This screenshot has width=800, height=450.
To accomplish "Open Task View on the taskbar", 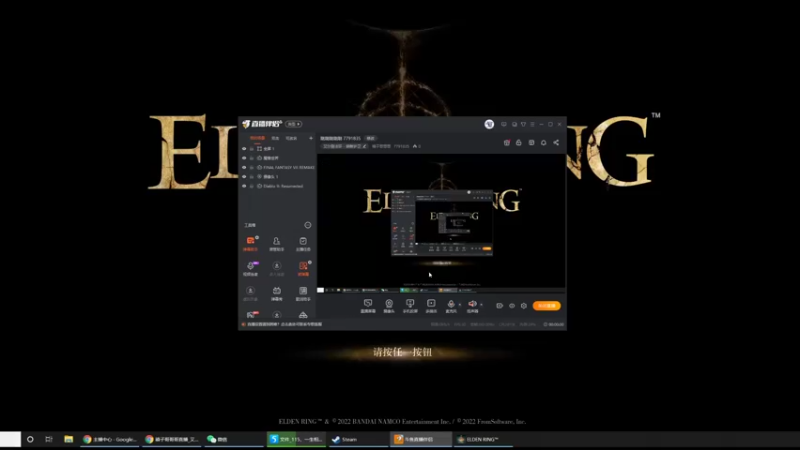I will pos(49,439).
